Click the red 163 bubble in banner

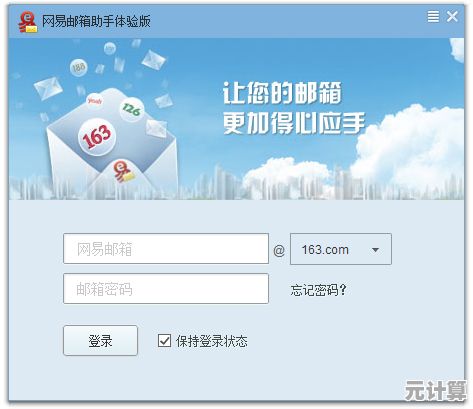[97, 137]
